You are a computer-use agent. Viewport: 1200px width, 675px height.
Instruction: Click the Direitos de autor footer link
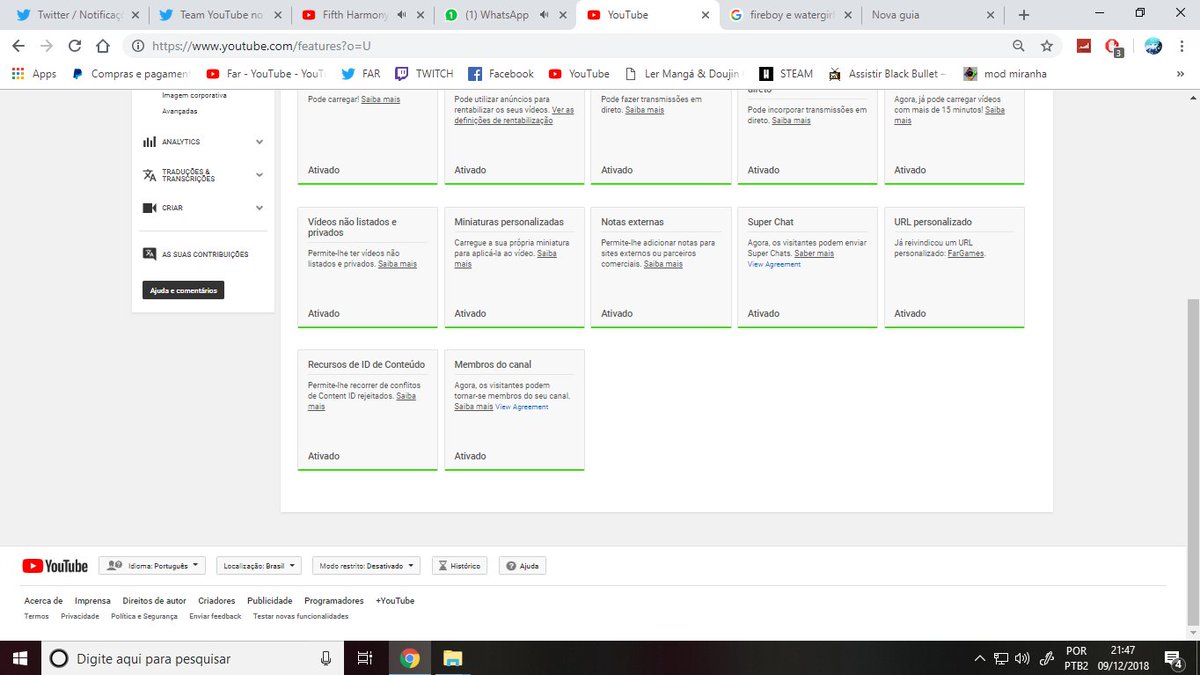(x=154, y=601)
